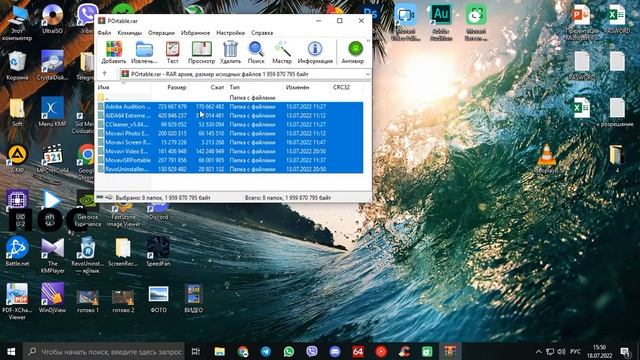The width and height of the screenshot is (640, 360).
Task: Select the Adobe Audition folder row
Action: [230, 107]
